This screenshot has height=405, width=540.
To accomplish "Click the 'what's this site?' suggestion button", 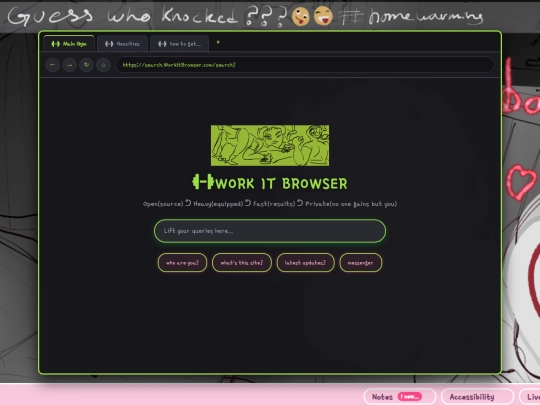I will [x=242, y=263].
